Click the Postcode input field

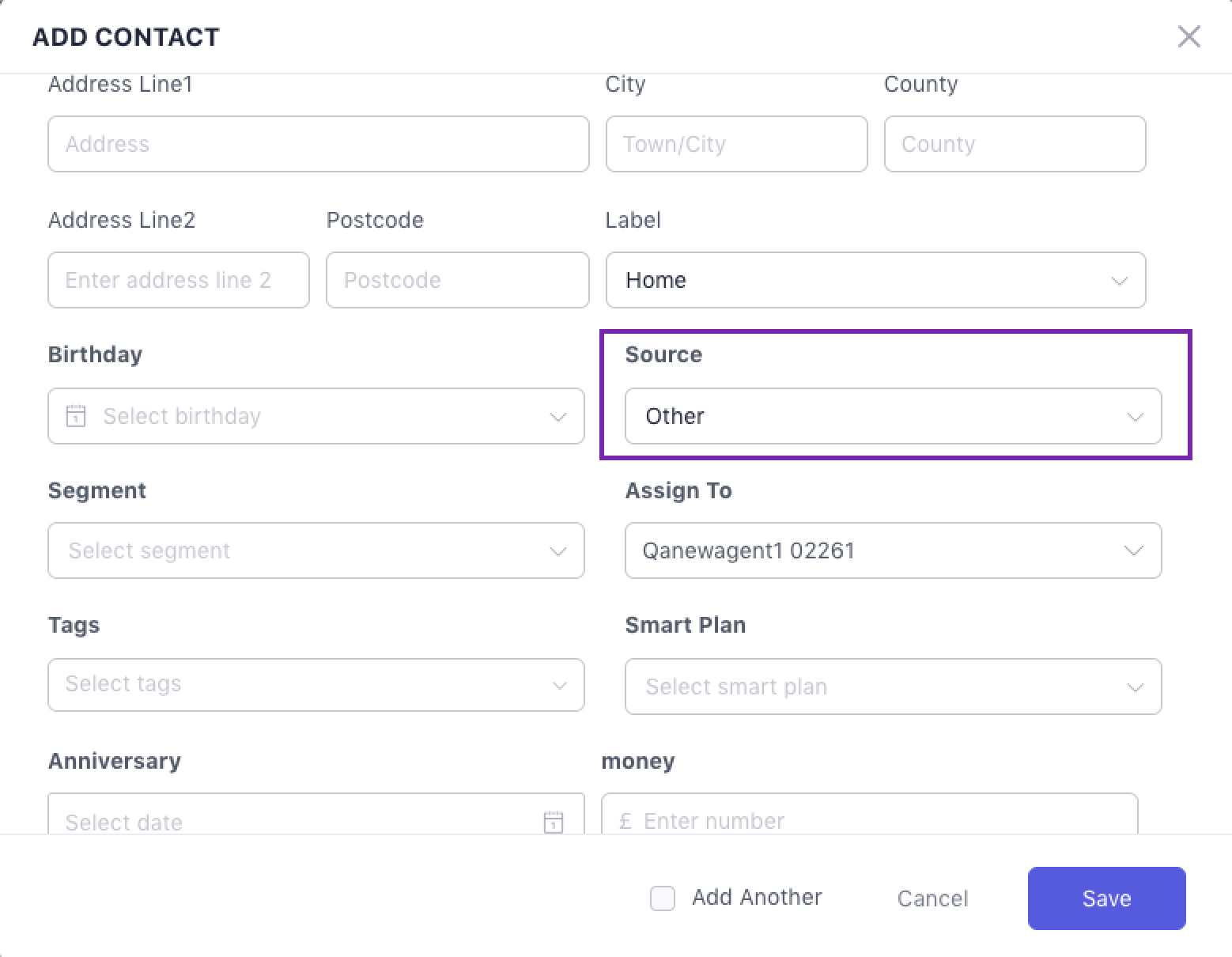(x=457, y=280)
